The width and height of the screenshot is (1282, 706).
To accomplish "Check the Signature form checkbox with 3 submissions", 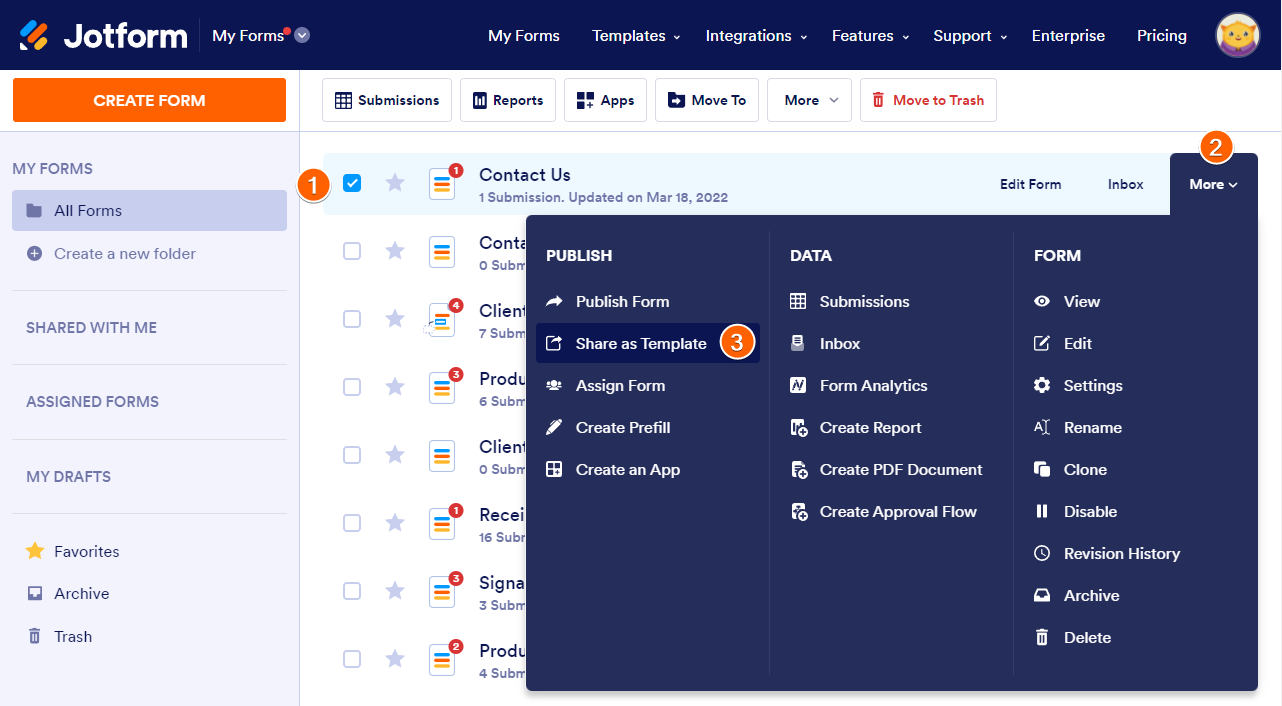I will tap(352, 591).
